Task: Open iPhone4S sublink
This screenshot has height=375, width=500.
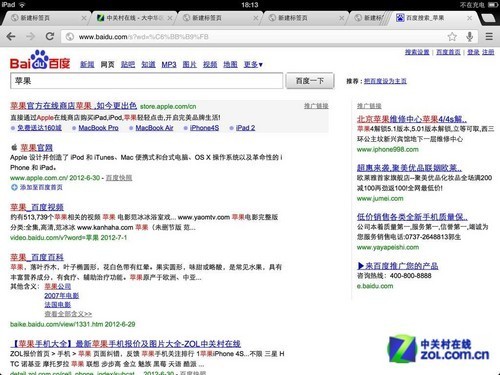Action: point(204,128)
